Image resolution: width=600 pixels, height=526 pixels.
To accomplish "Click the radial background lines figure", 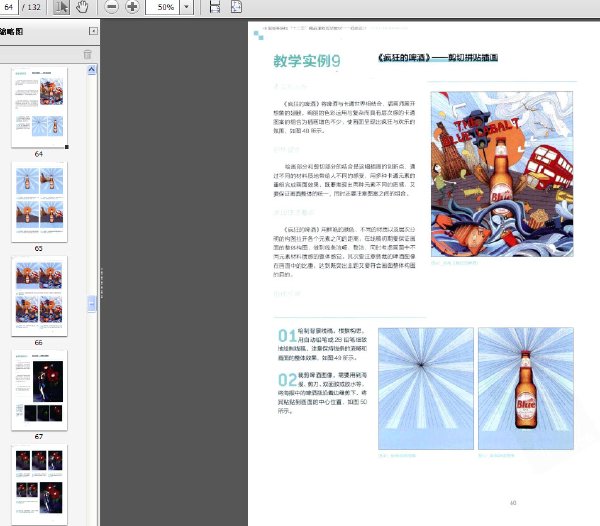I will [x=426, y=388].
